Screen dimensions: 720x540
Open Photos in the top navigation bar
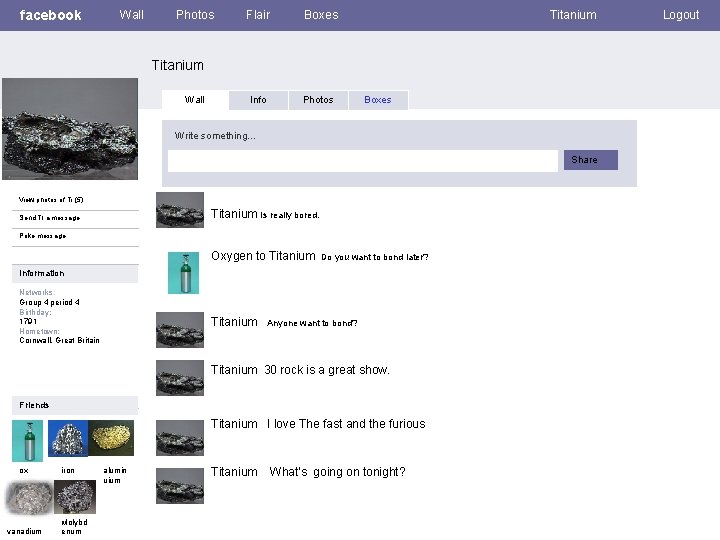[x=195, y=15]
